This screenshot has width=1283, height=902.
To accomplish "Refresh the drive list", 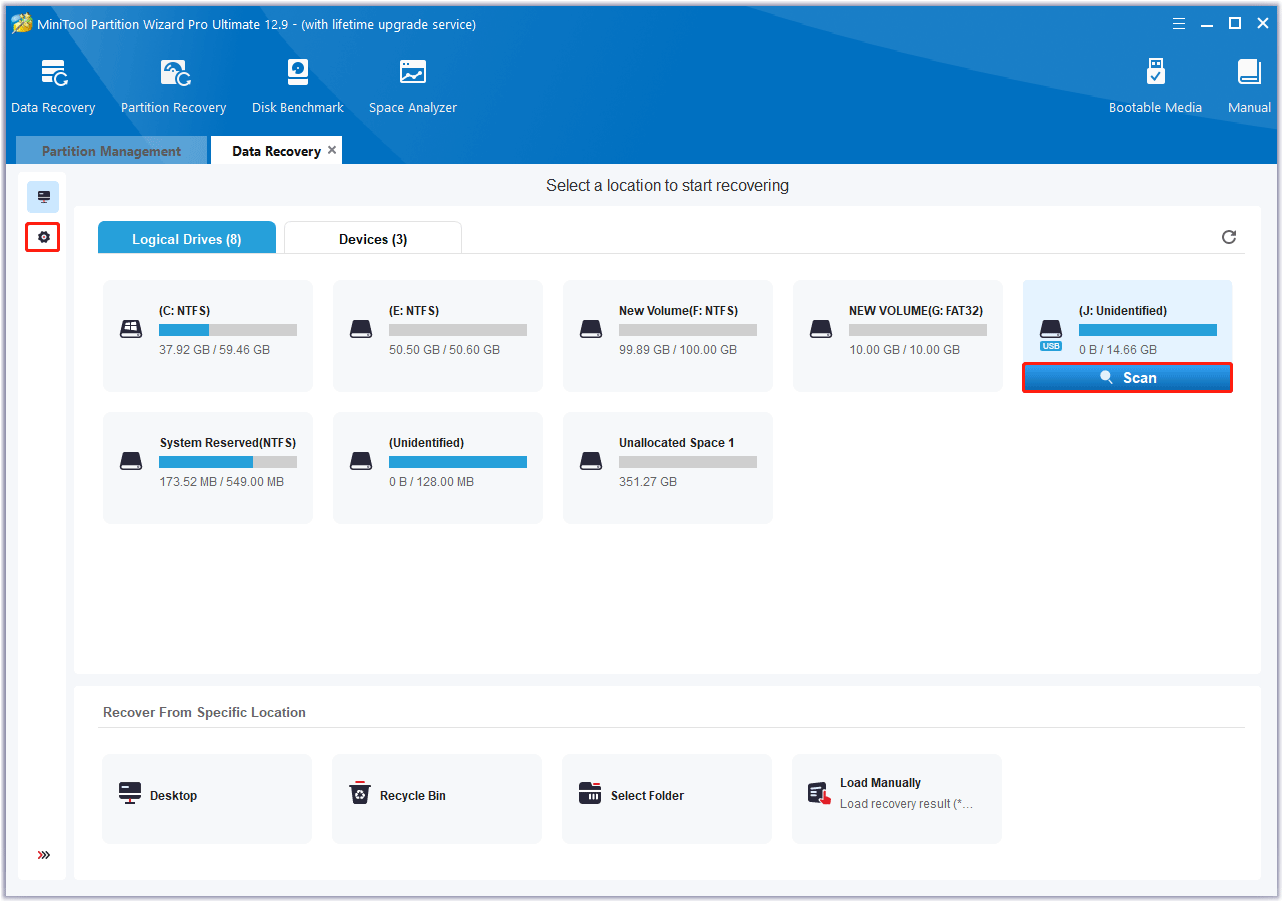I will point(1229,237).
